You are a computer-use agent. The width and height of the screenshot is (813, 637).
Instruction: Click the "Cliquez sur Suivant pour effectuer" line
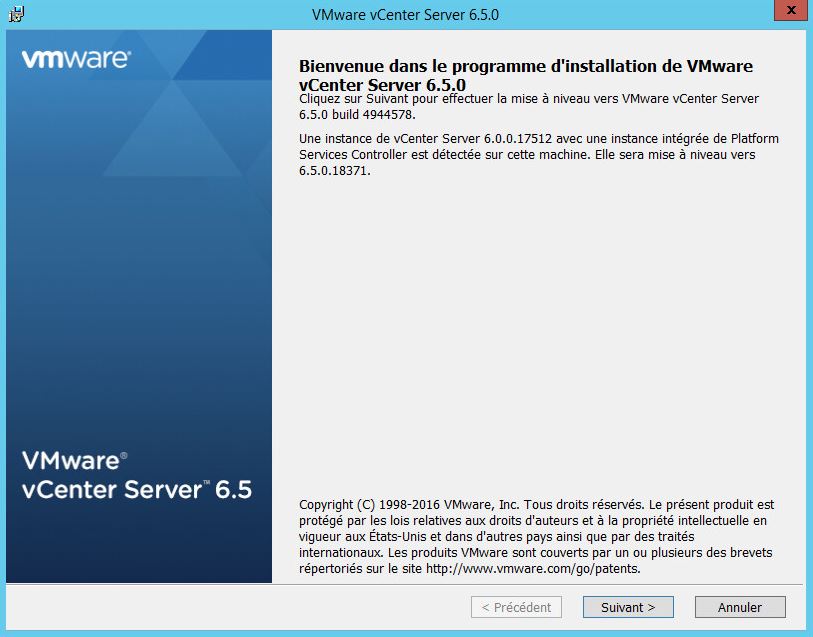529,99
